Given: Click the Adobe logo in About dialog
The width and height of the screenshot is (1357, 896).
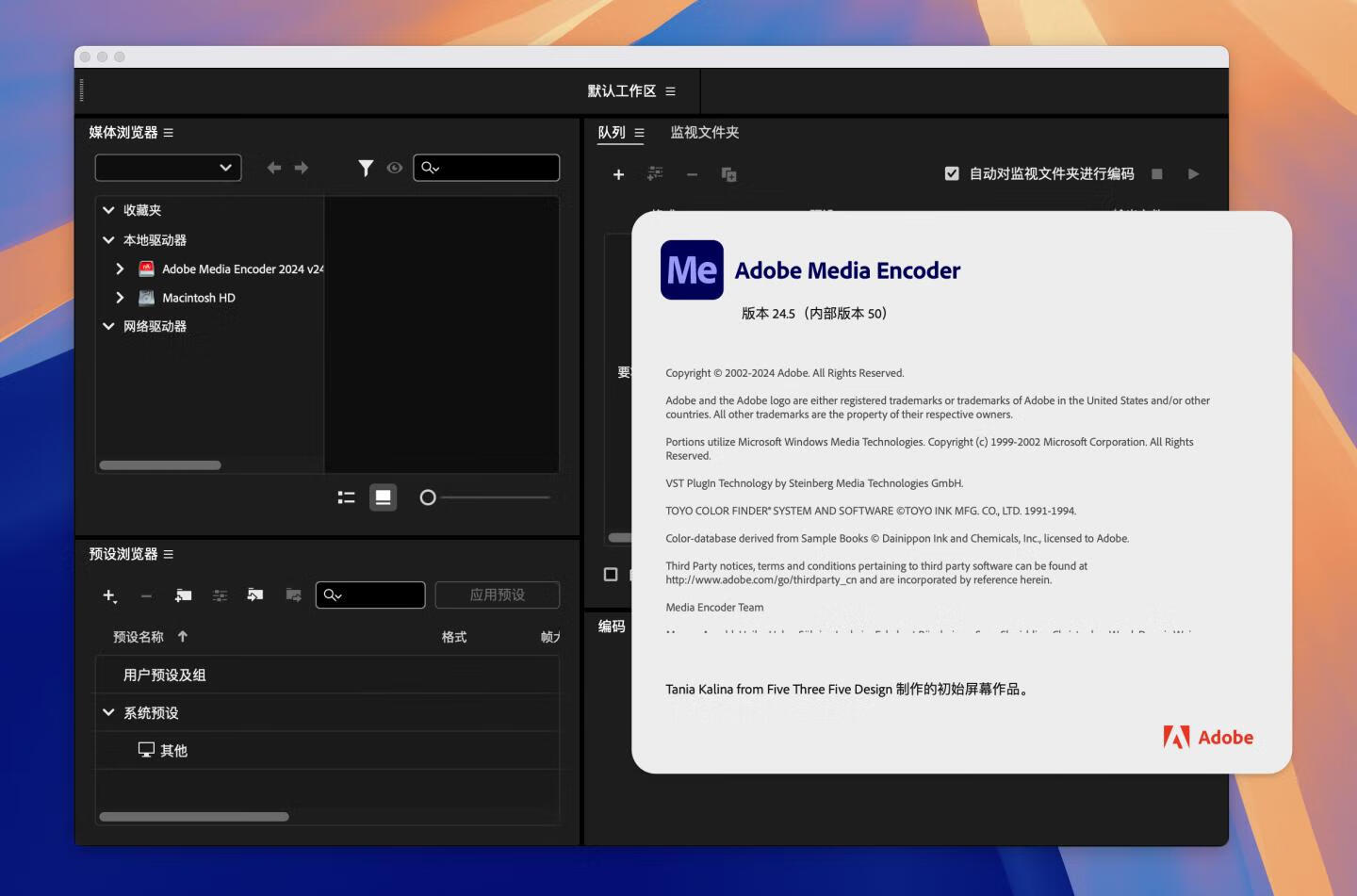Looking at the screenshot, I should point(1208,738).
